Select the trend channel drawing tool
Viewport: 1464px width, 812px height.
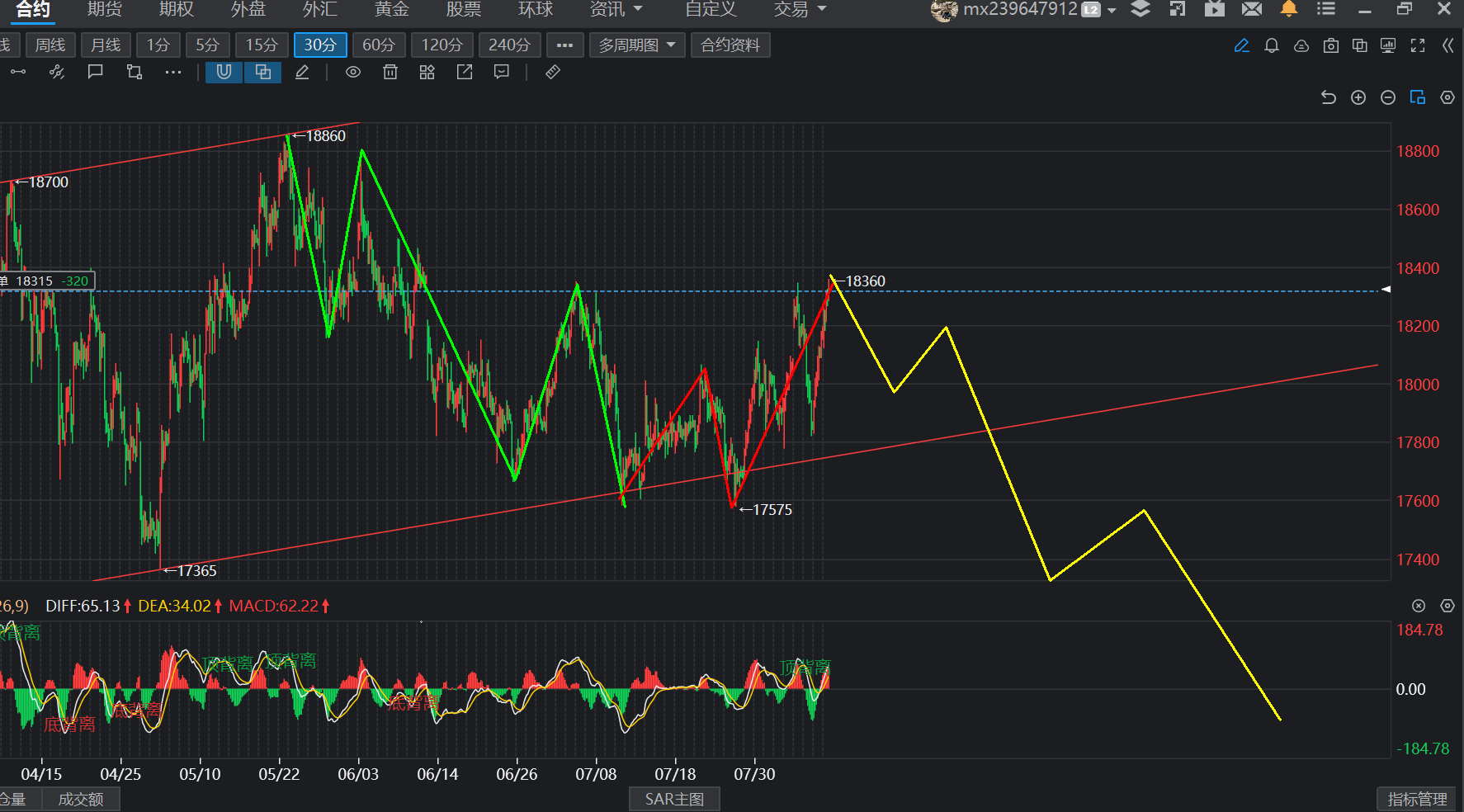pos(57,73)
